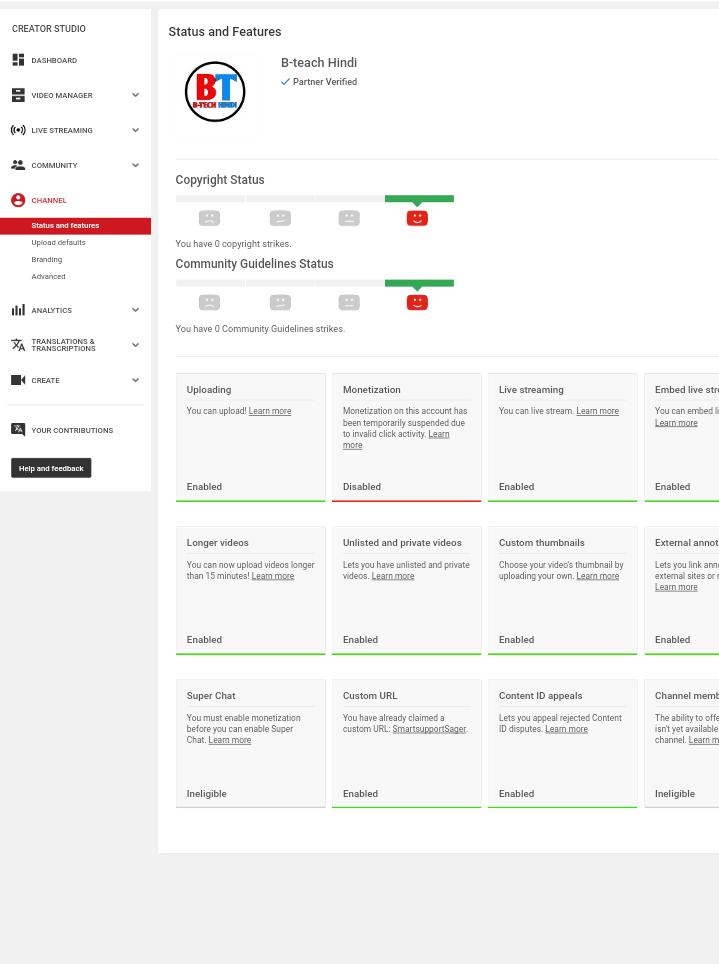Click the B-teach Hindi channel name
Viewport: 719px width, 964px height.
point(319,63)
